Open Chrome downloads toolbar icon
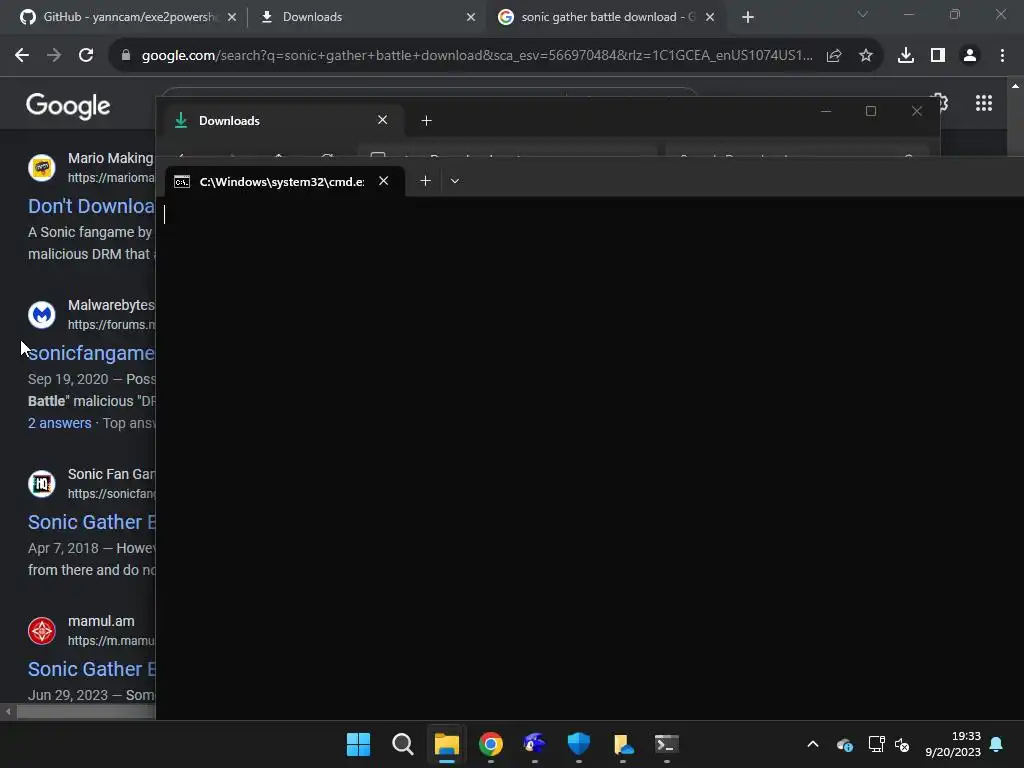 tap(906, 56)
